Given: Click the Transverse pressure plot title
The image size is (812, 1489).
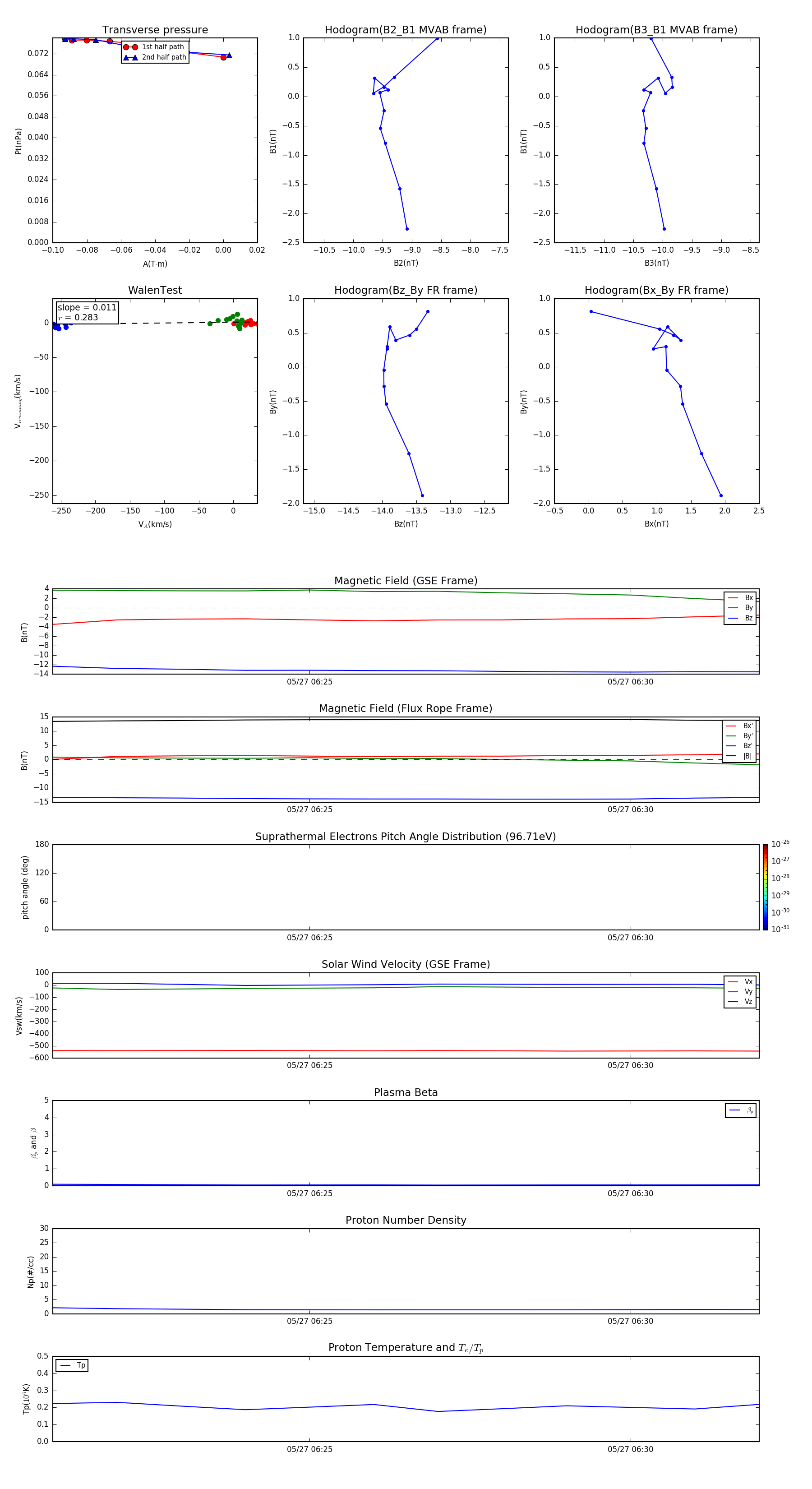Looking at the screenshot, I should 155,30.
